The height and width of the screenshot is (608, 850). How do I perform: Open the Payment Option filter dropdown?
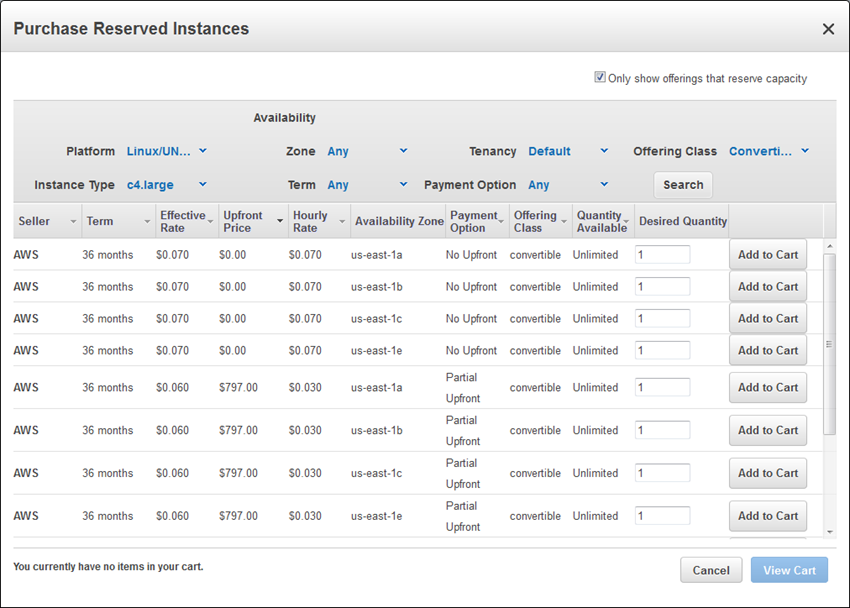click(x=567, y=185)
